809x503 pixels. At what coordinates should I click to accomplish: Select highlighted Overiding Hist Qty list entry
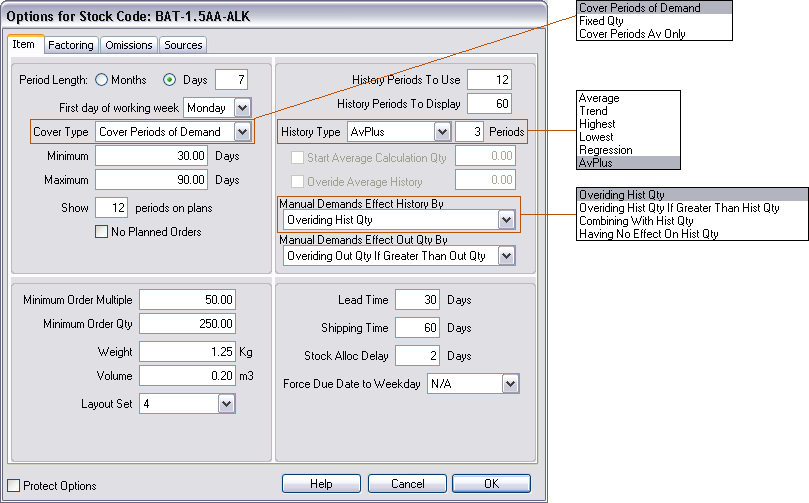point(692,195)
